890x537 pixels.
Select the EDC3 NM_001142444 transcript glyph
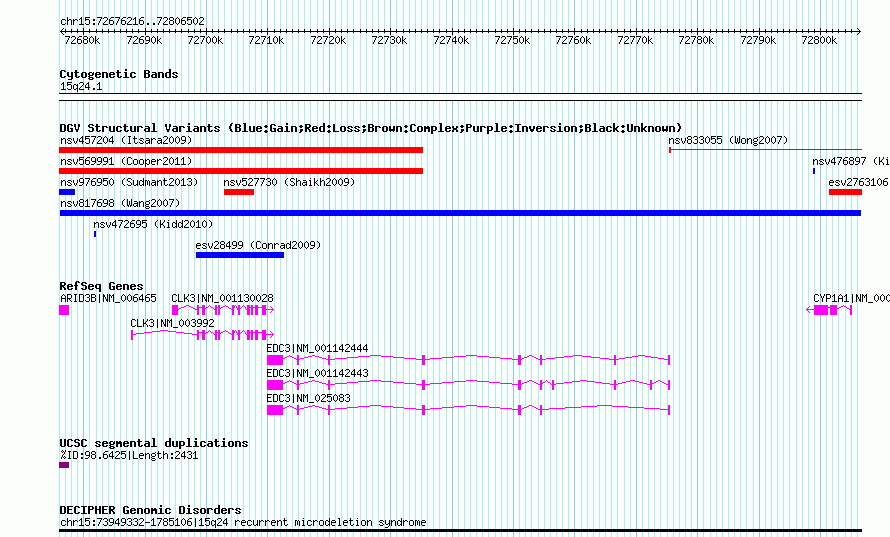click(469, 360)
